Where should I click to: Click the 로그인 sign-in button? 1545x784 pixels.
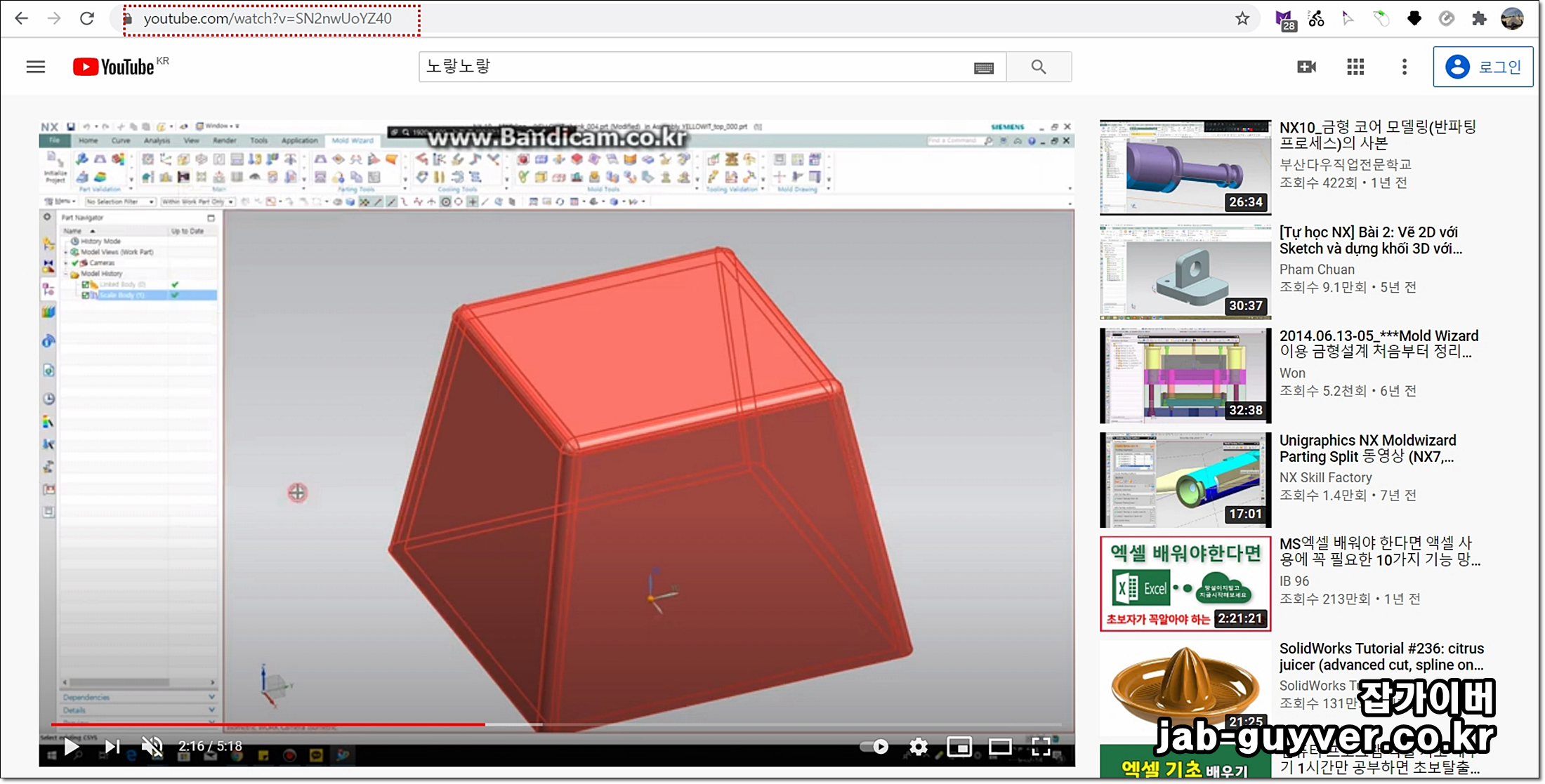tap(1483, 67)
